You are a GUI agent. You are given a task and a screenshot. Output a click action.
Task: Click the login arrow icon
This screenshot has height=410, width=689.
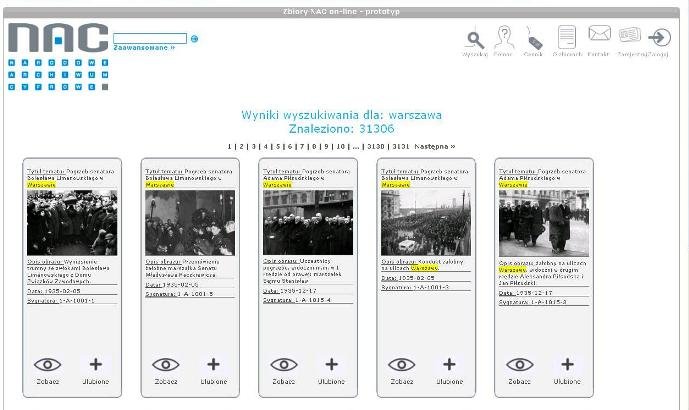click(x=659, y=38)
